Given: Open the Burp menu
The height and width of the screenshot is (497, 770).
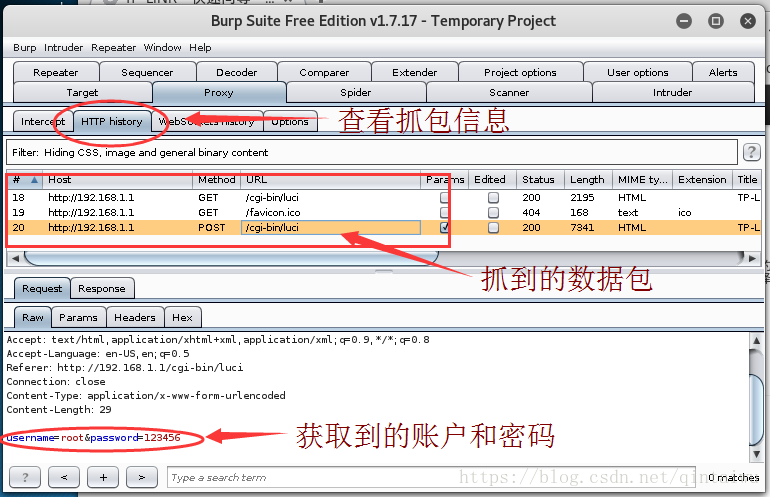Looking at the screenshot, I should pyautogui.click(x=25, y=48).
